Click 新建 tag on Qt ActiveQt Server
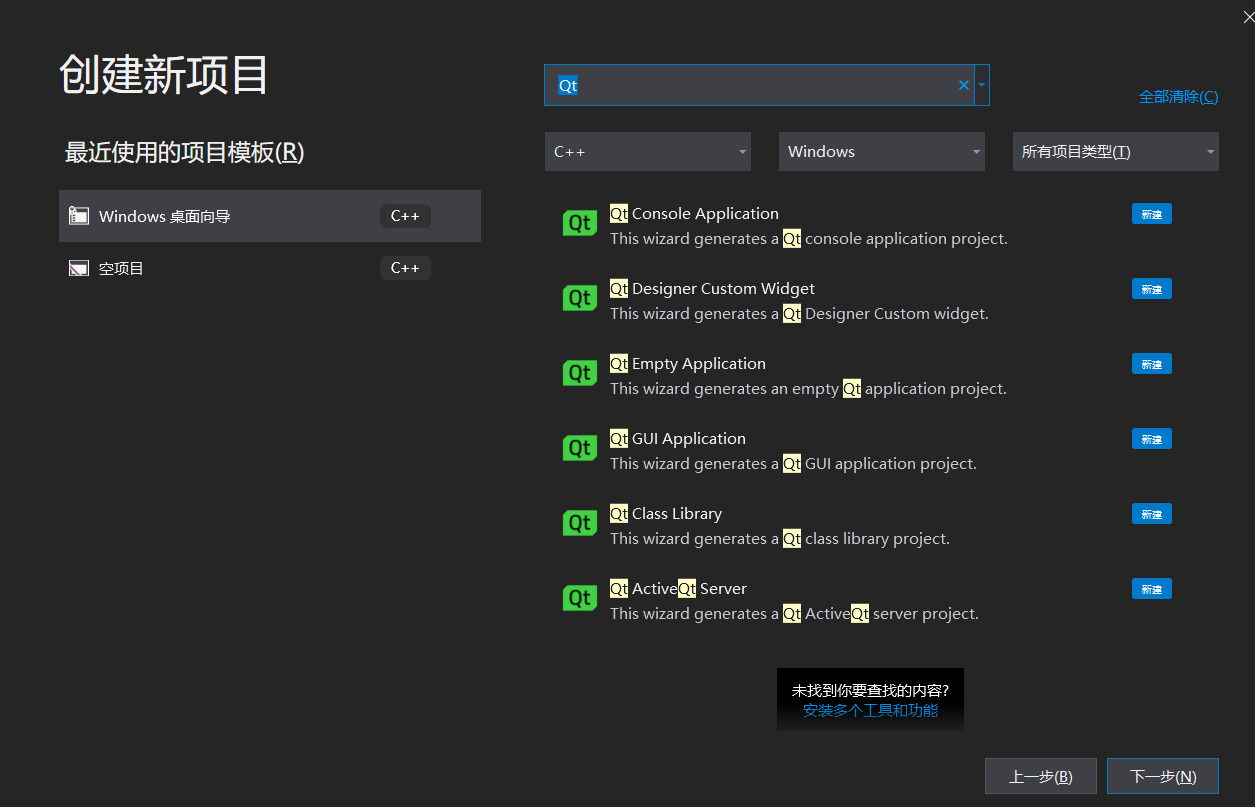The image size is (1255, 807). pyautogui.click(x=1151, y=589)
